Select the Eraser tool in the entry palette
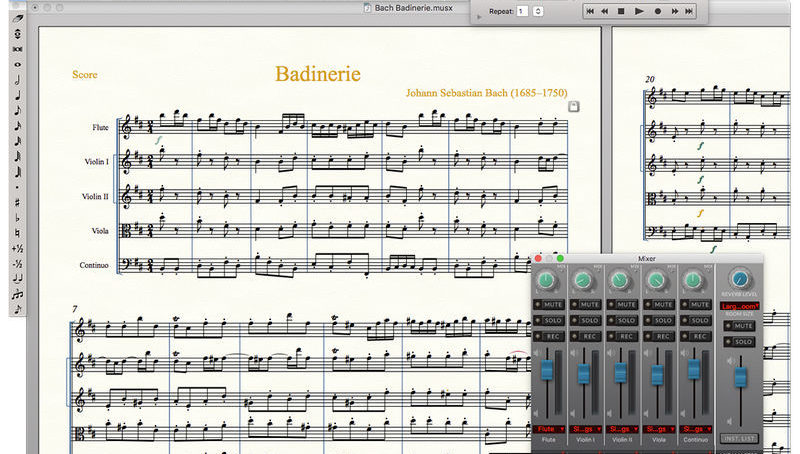This screenshot has height=454, width=800. coord(17,18)
